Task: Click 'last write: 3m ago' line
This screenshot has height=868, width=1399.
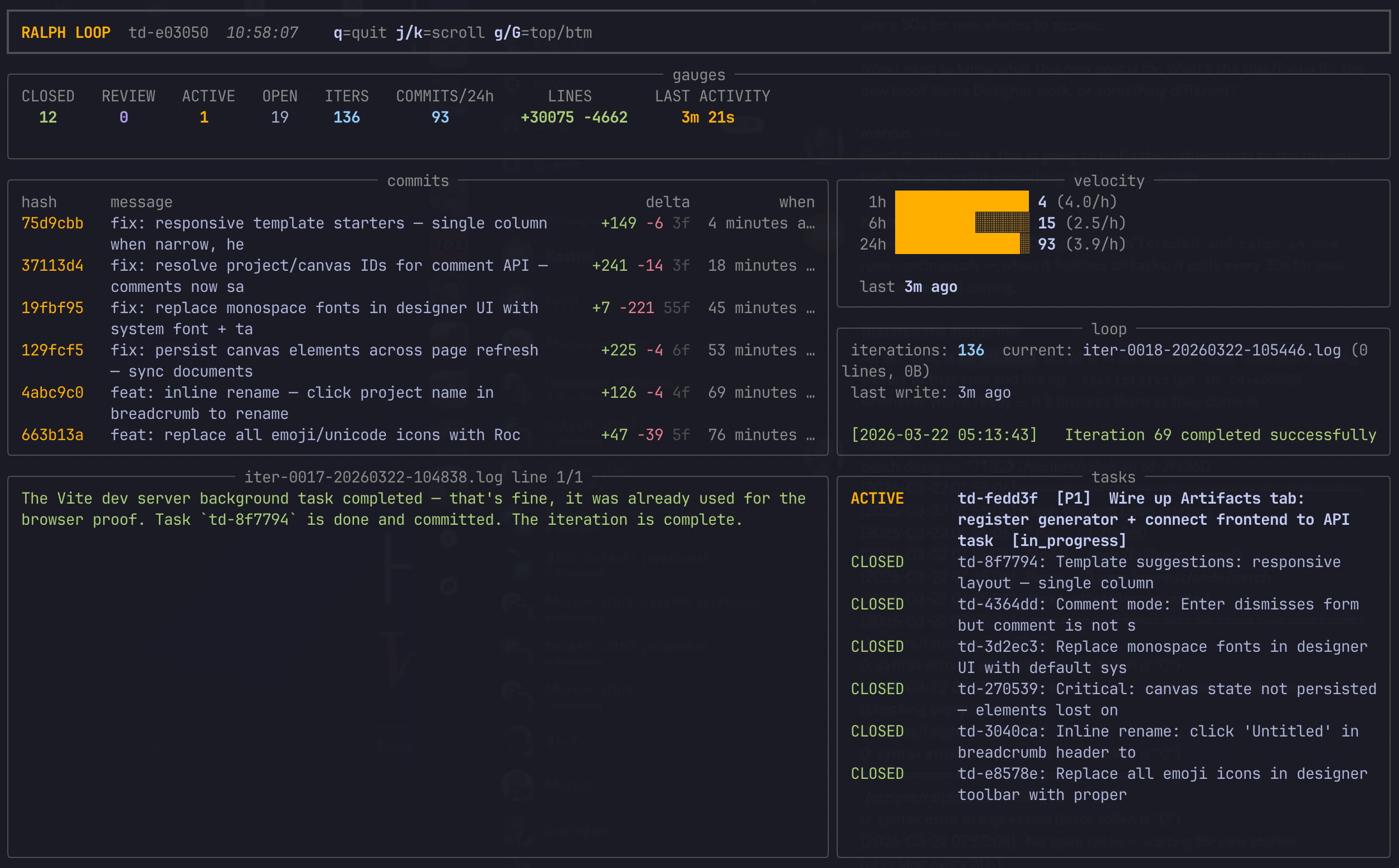Action: [x=930, y=393]
